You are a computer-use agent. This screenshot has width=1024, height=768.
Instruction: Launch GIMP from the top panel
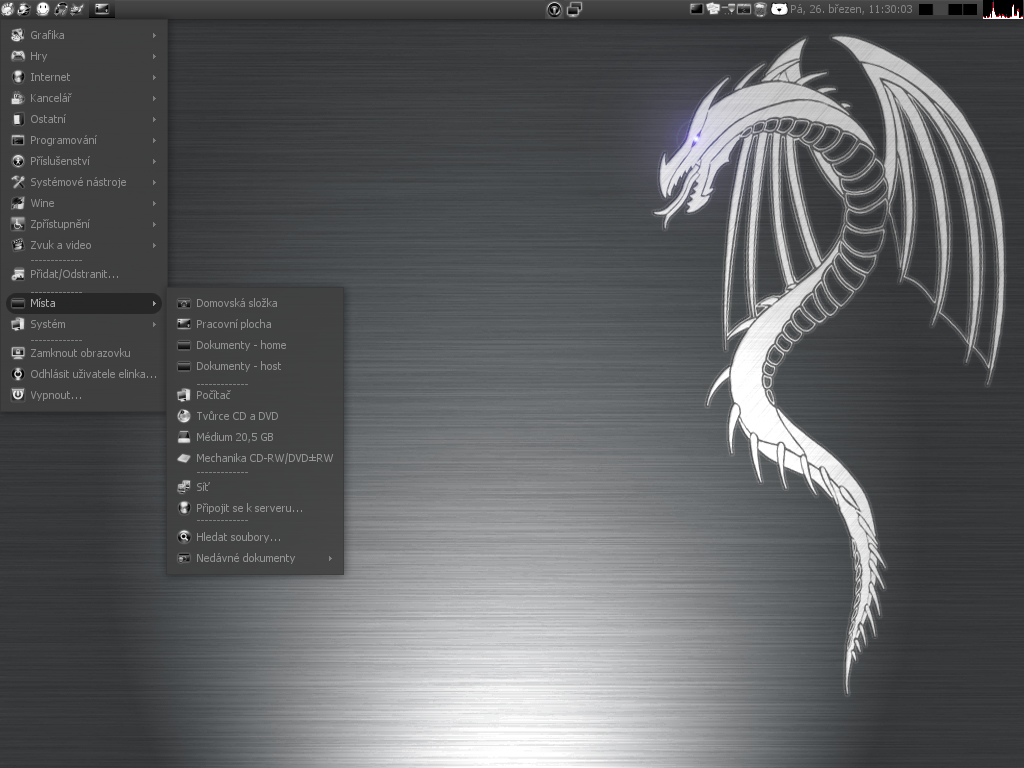[77, 9]
